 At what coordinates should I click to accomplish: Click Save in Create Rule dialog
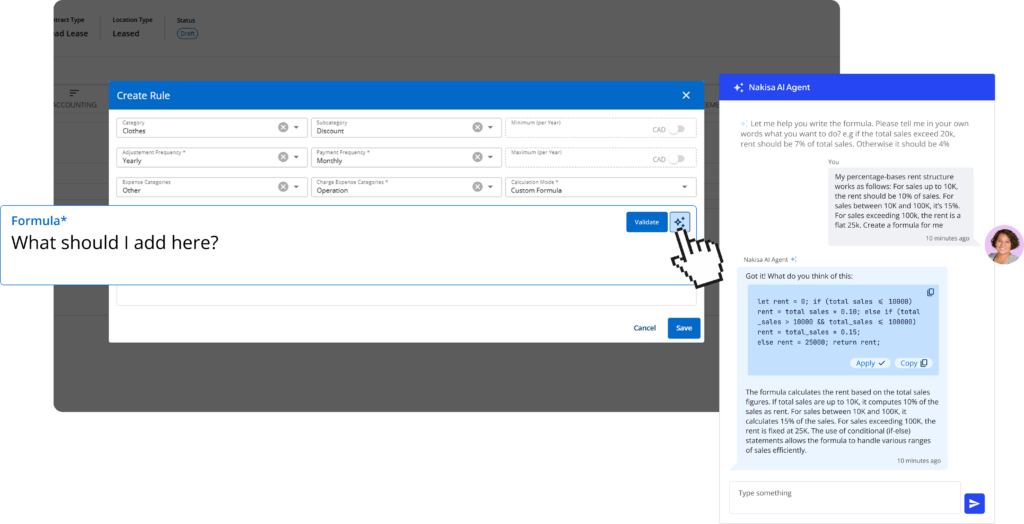[684, 328]
